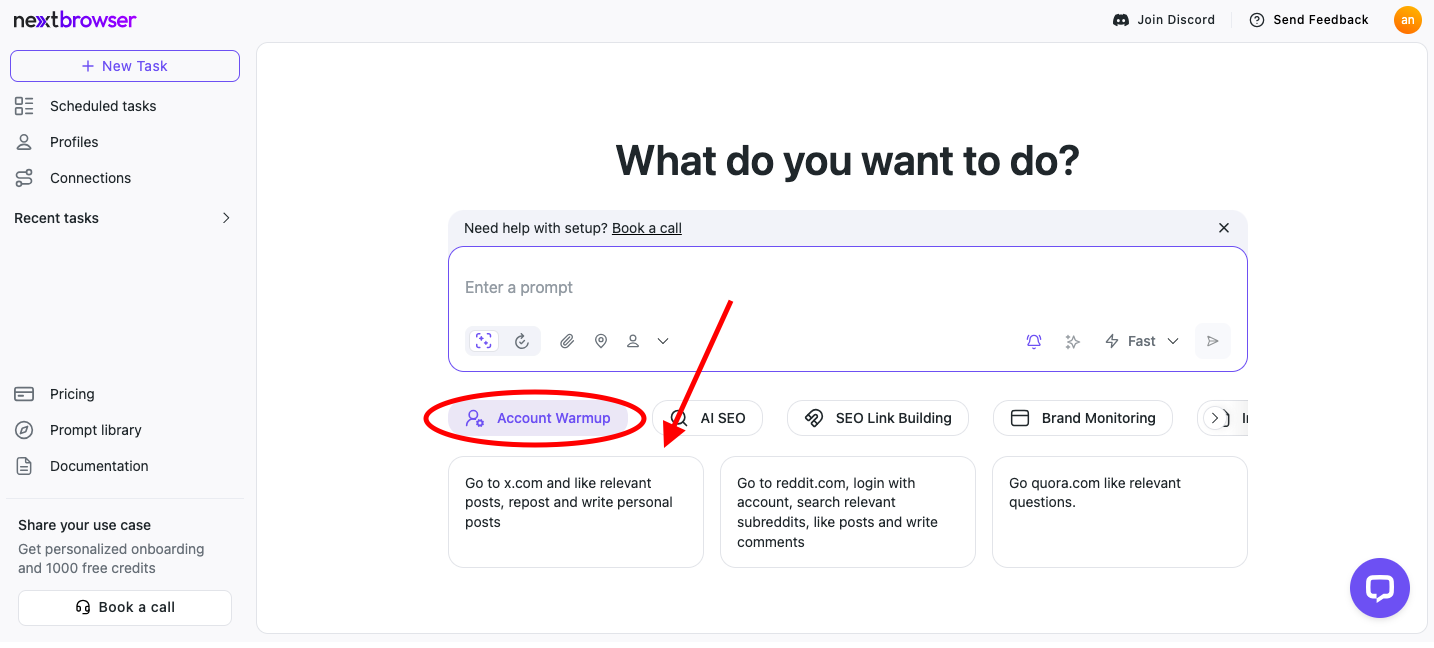Image resolution: width=1434 pixels, height=648 pixels.
Task: Click the orange user avatar
Action: [1407, 20]
